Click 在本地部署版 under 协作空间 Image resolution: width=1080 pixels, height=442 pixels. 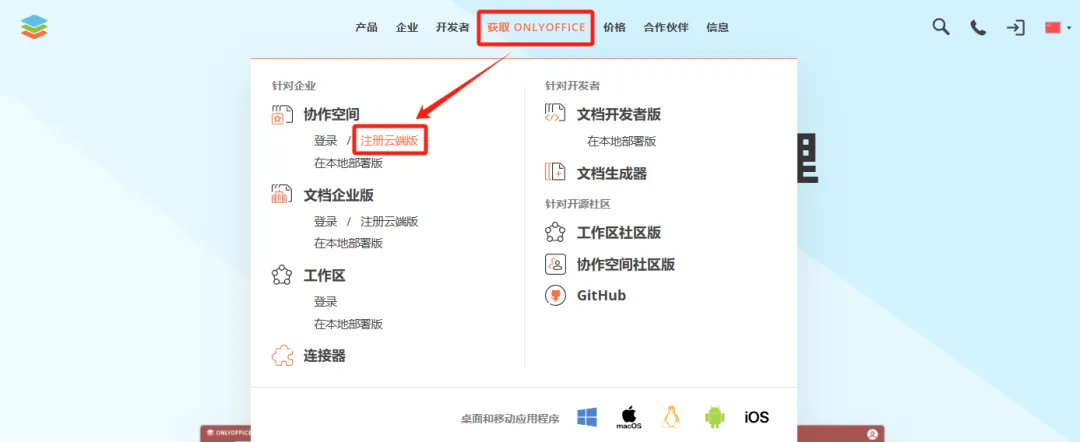(349, 163)
